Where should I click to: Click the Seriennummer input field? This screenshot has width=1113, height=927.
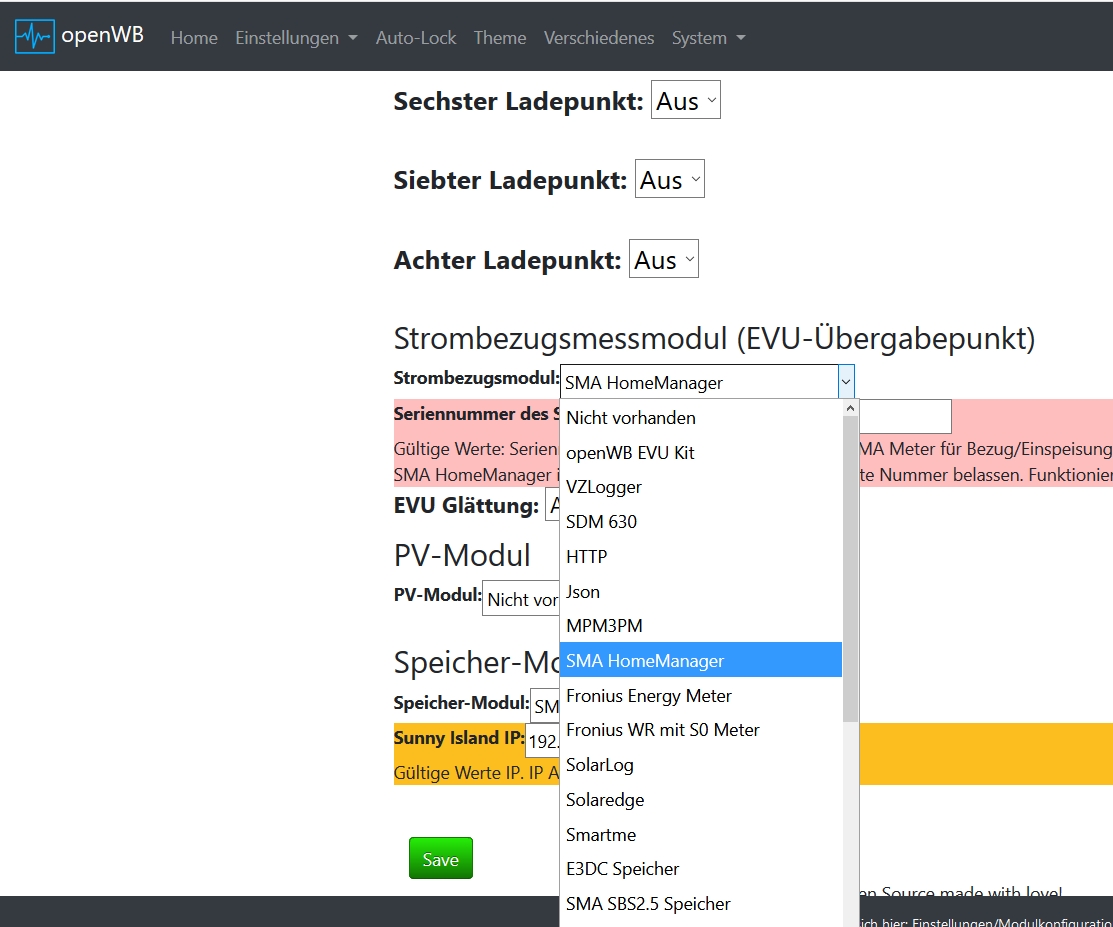[905, 416]
